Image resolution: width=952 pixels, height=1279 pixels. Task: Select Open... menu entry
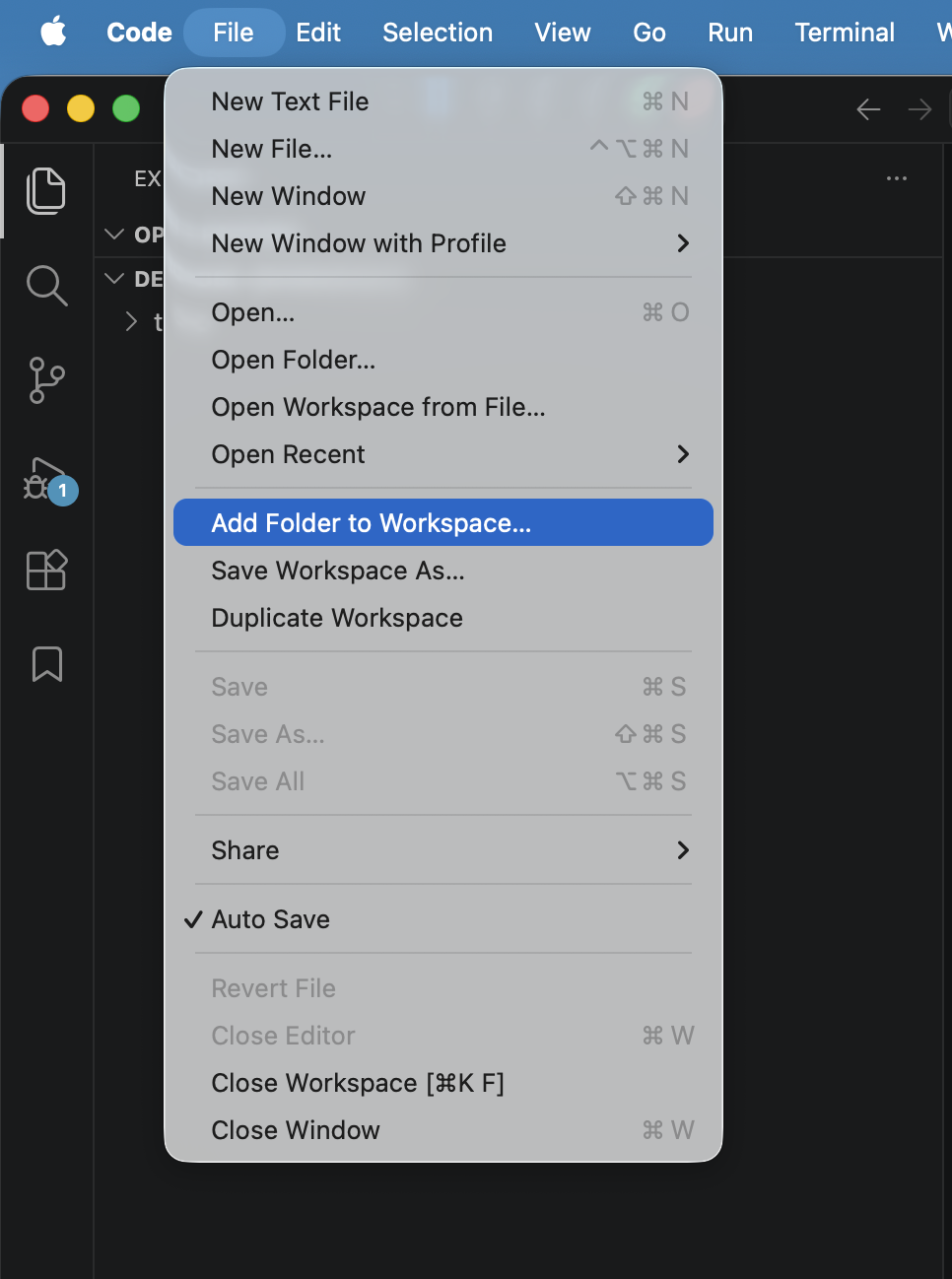(x=442, y=312)
